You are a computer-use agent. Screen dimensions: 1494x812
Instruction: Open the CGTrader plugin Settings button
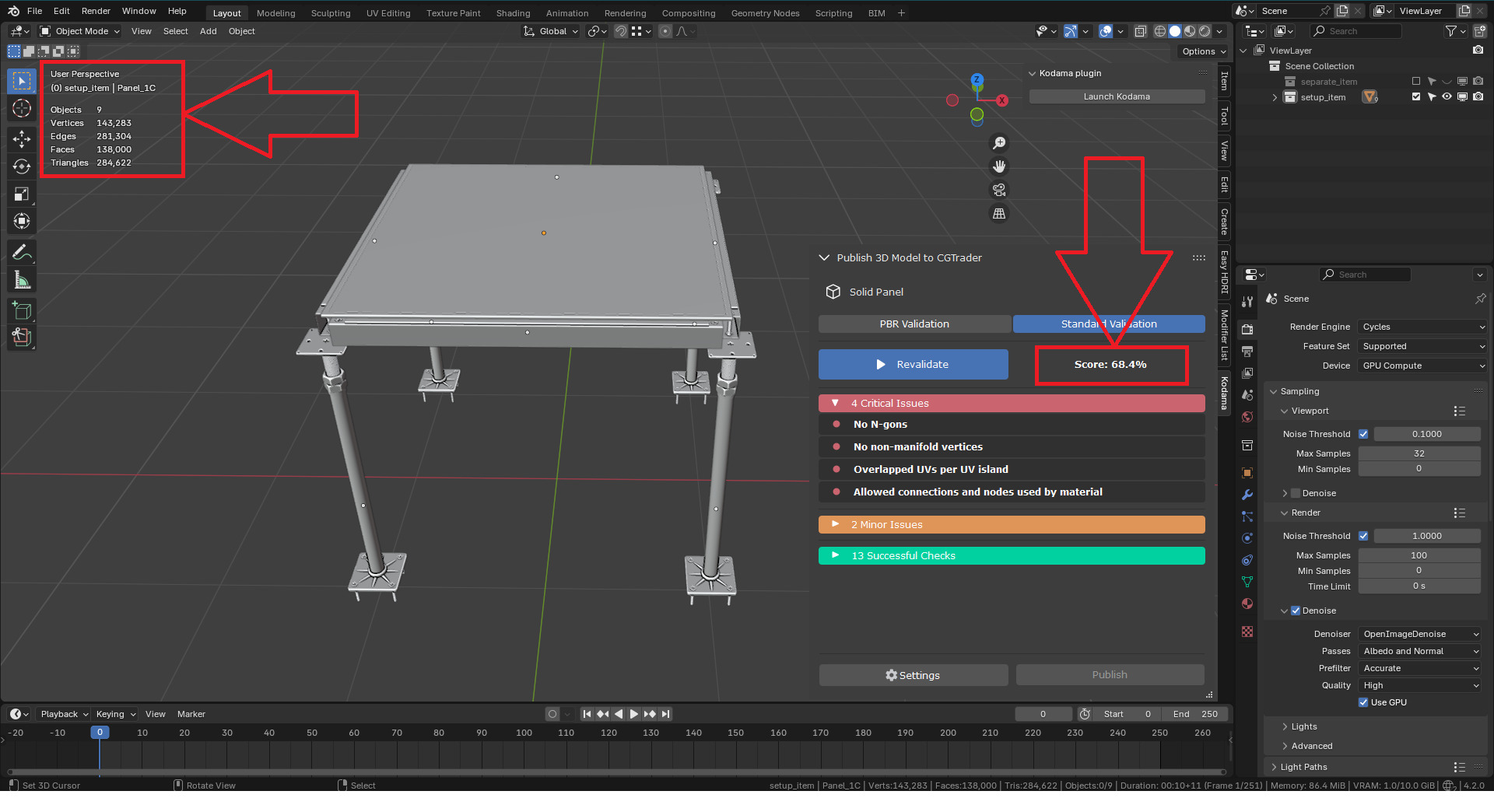(x=914, y=675)
